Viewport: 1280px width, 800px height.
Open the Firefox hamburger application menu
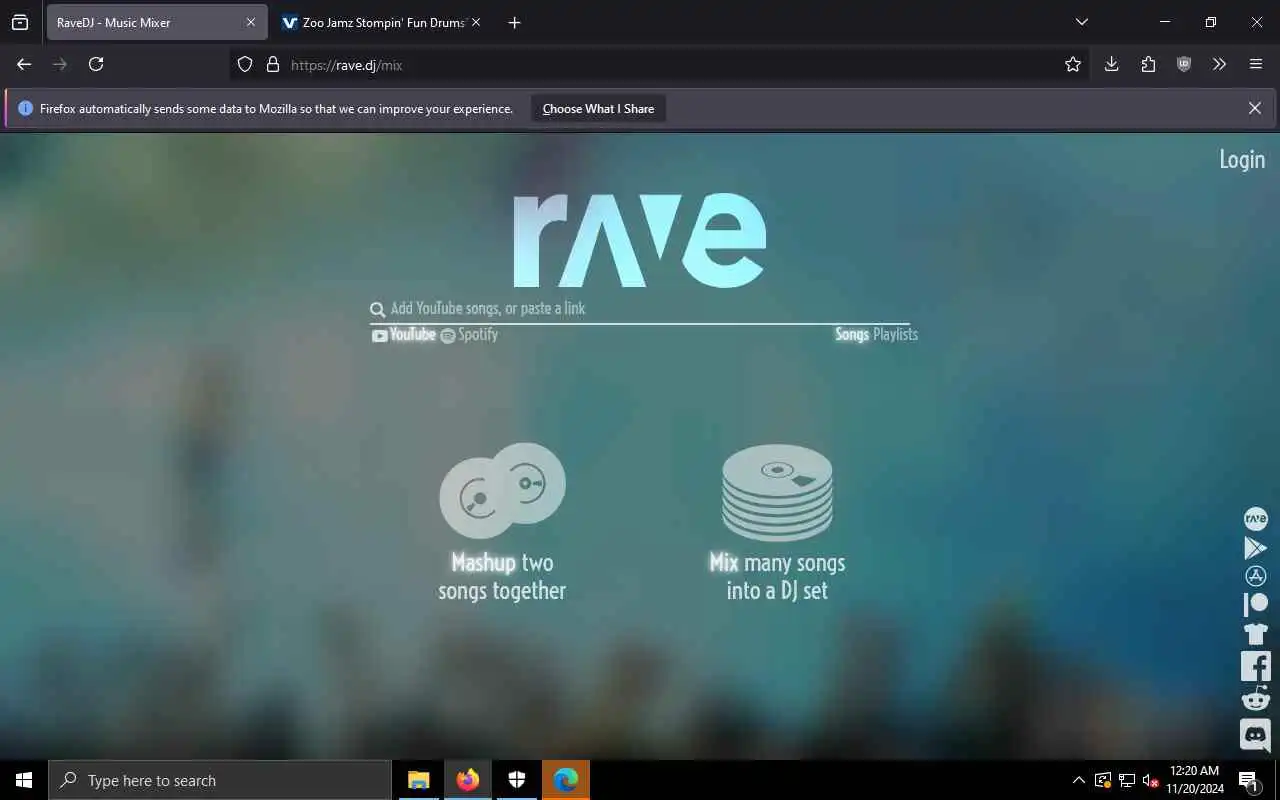1256,64
